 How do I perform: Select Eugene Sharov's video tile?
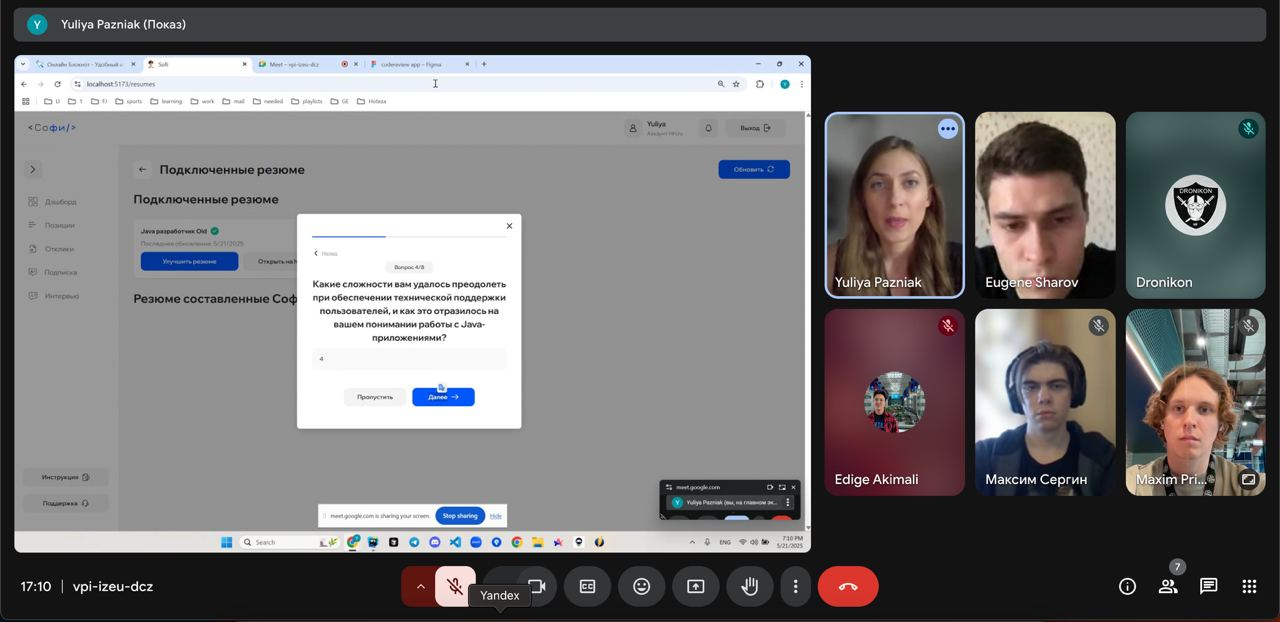(x=1045, y=204)
